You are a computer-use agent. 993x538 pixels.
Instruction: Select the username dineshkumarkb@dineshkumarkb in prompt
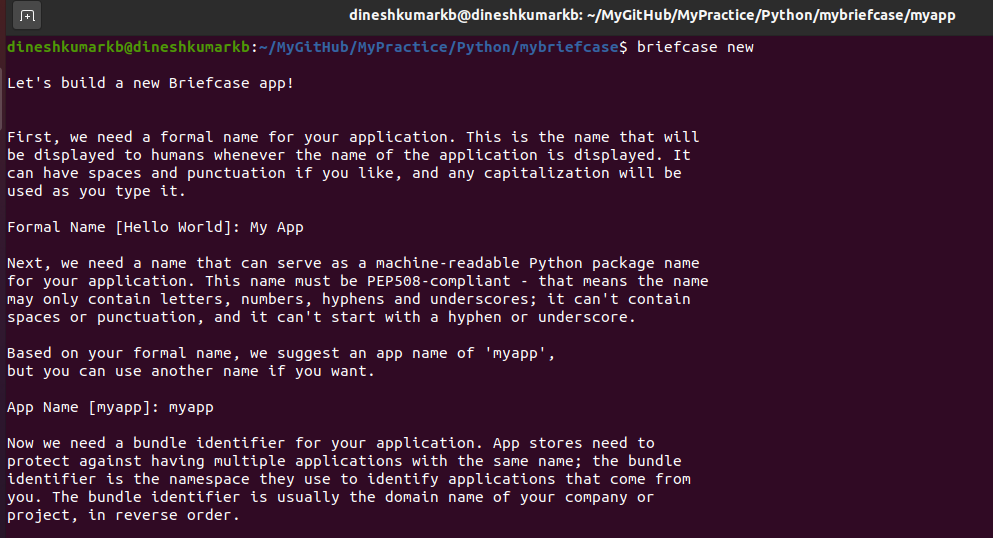click(129, 47)
